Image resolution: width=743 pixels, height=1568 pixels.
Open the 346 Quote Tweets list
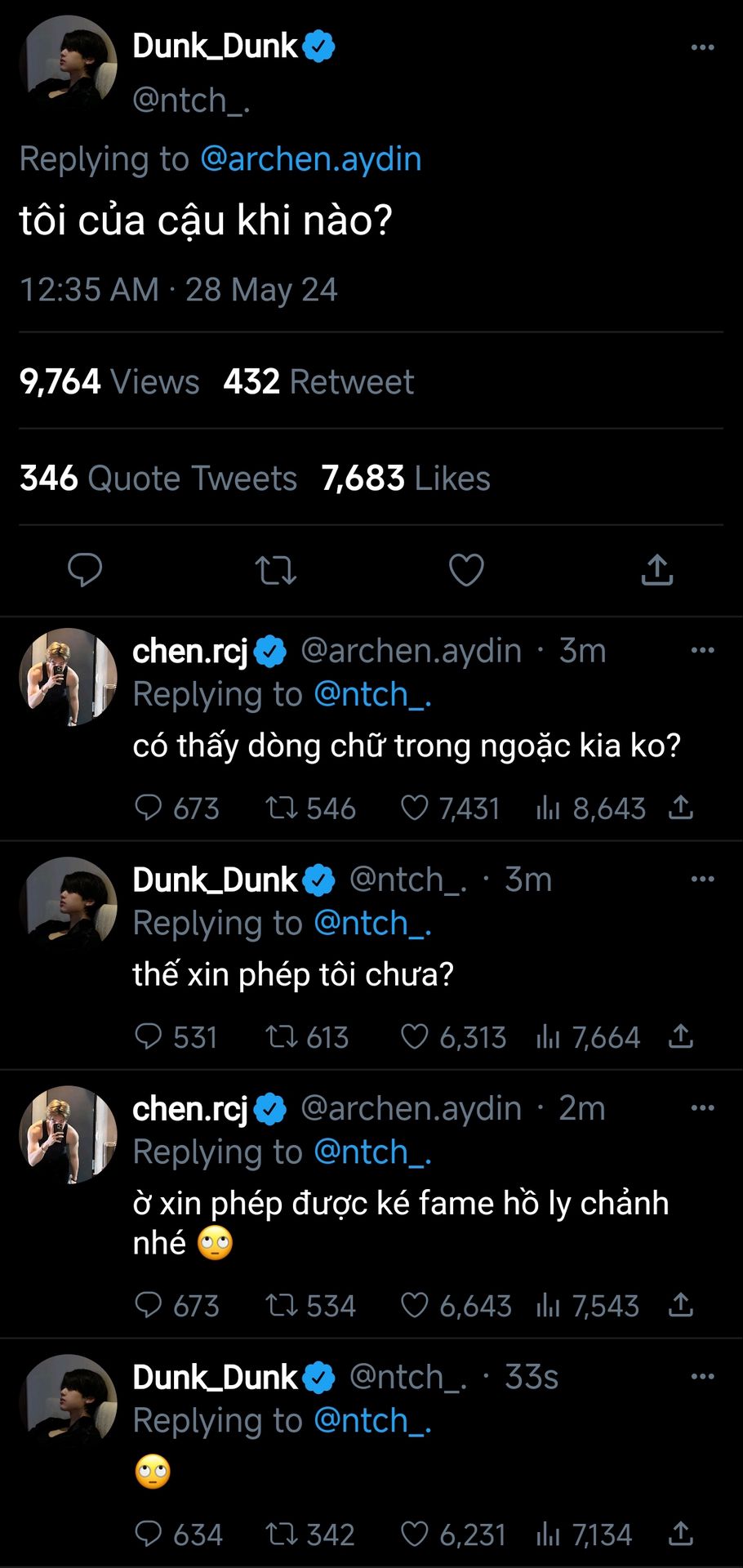[x=158, y=479]
